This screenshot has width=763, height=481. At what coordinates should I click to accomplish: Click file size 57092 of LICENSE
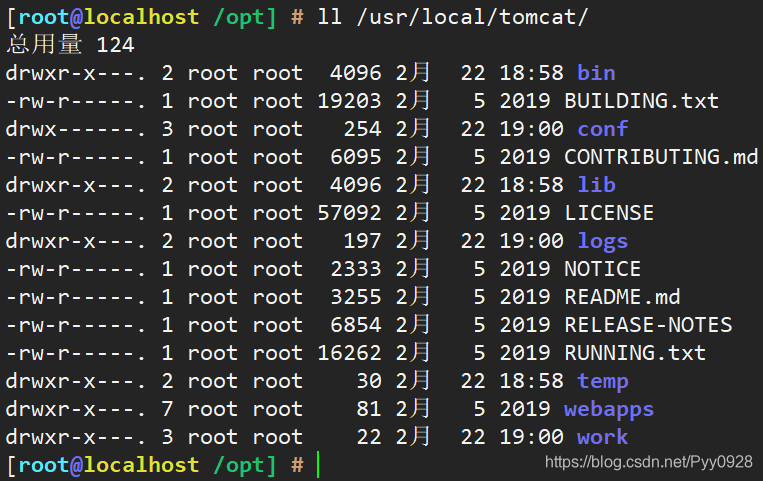[x=349, y=213]
